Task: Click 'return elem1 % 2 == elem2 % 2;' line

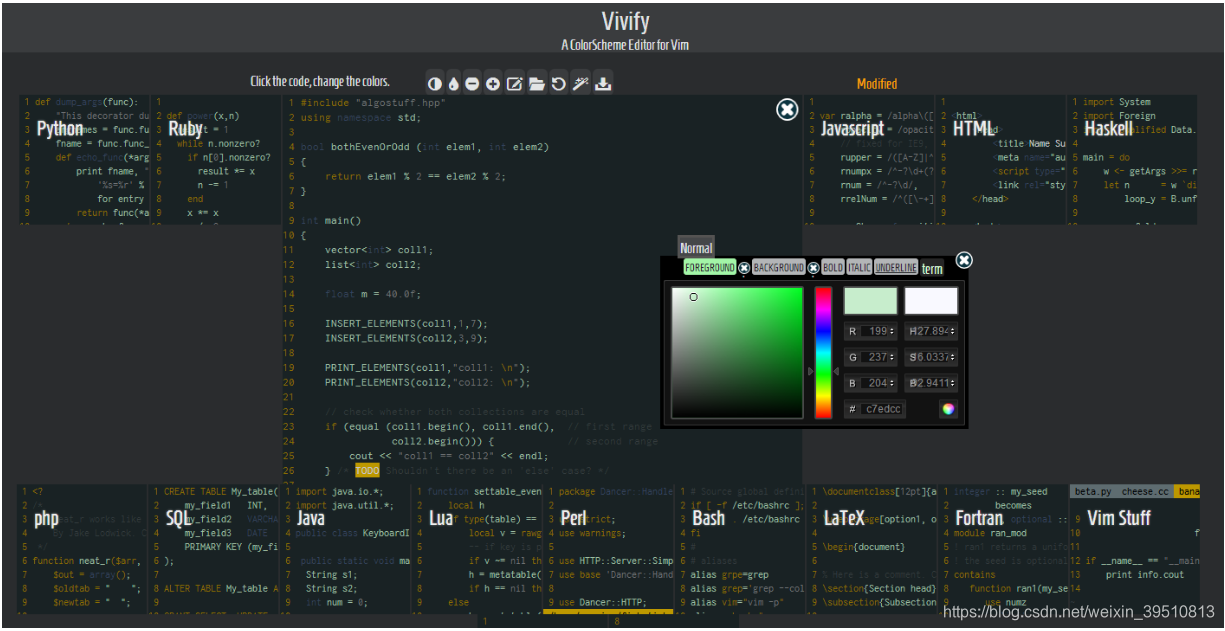Action: (415, 177)
